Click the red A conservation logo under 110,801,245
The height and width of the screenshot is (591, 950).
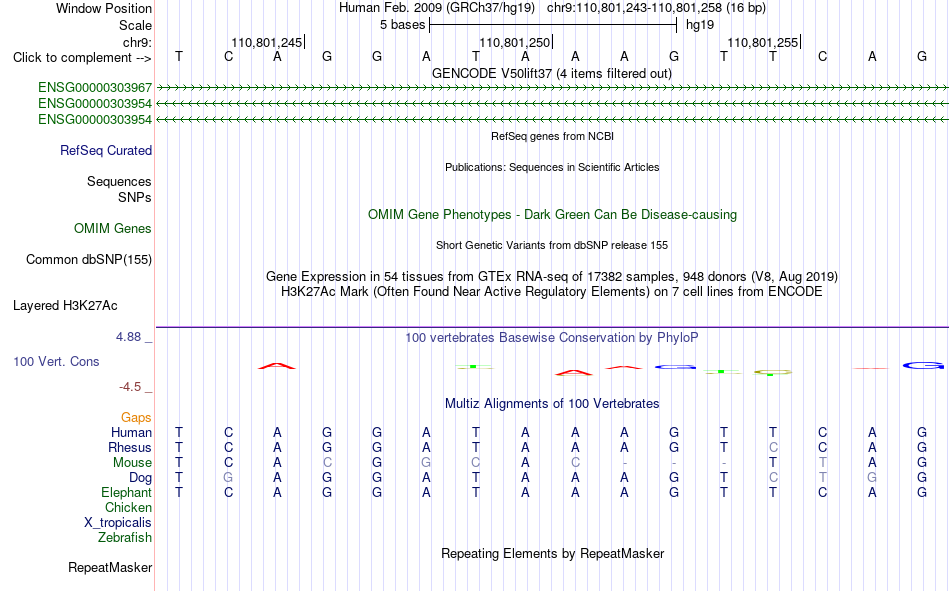point(277,366)
